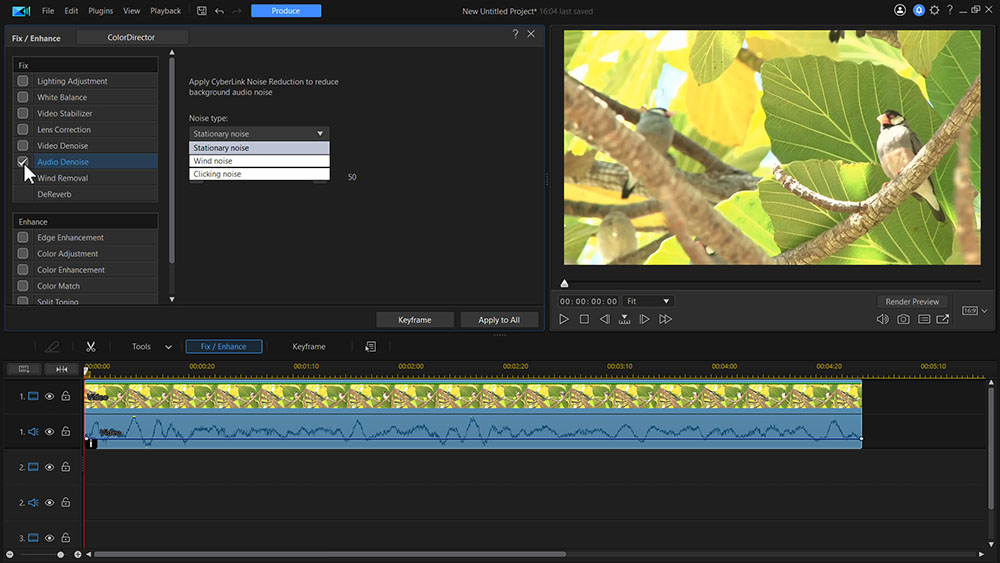Click the undo arrow in the top bar
The width and height of the screenshot is (1000, 563).
[219, 11]
